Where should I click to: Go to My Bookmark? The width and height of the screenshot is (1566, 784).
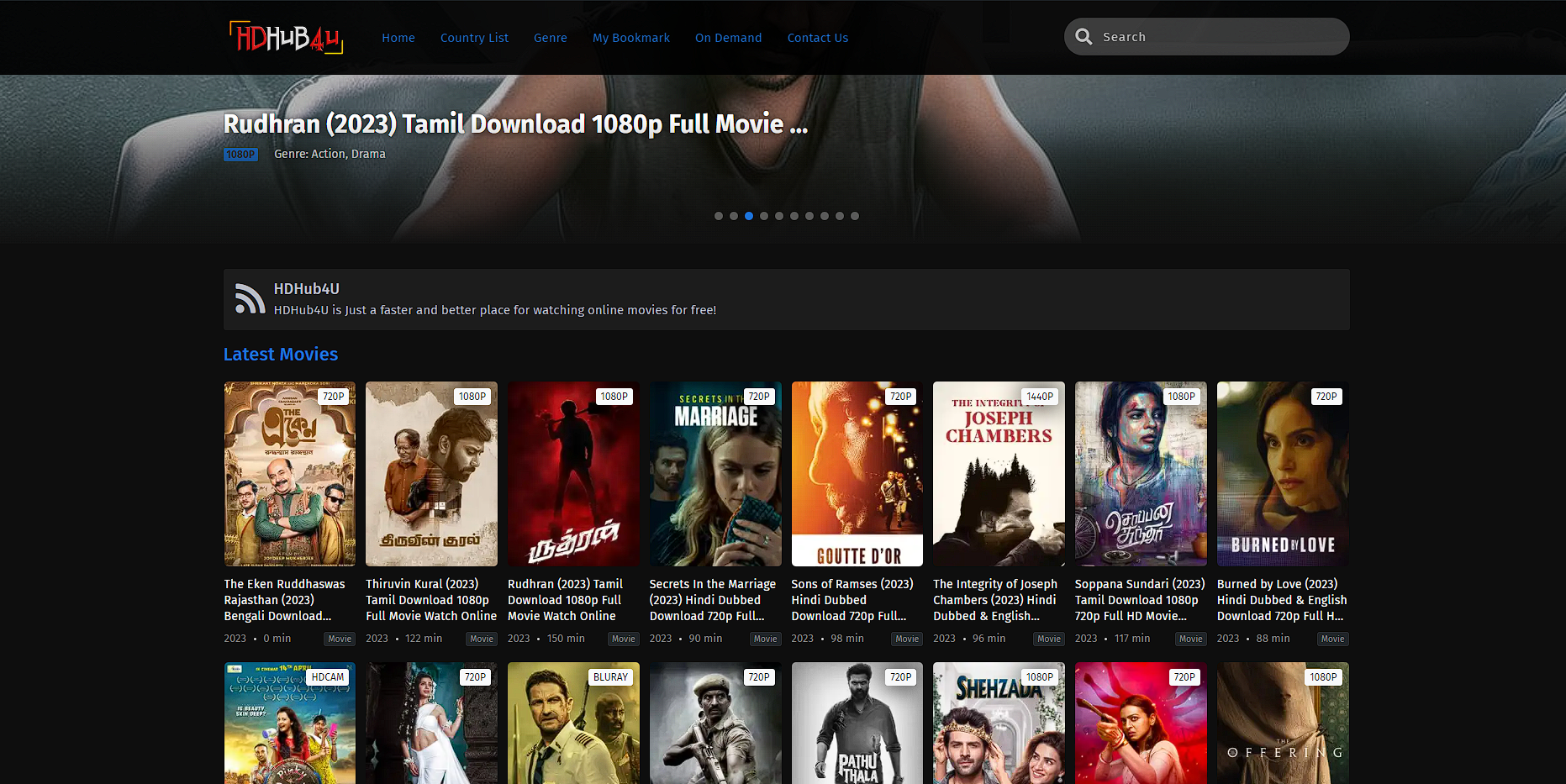point(631,38)
